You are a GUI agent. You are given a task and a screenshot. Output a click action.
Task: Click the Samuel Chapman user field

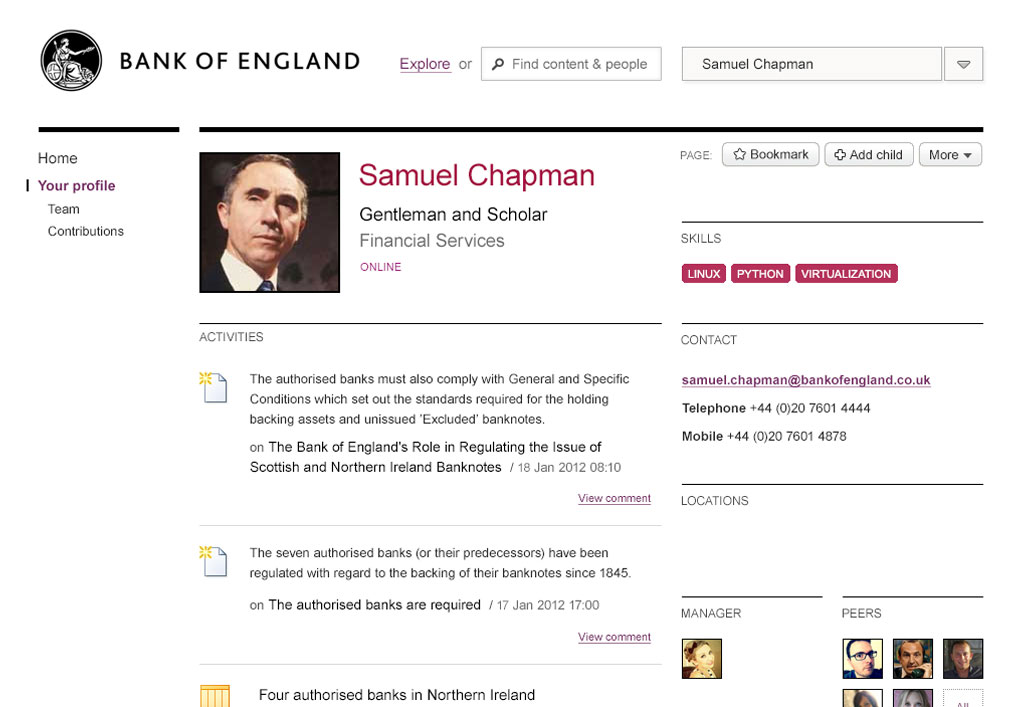click(811, 64)
